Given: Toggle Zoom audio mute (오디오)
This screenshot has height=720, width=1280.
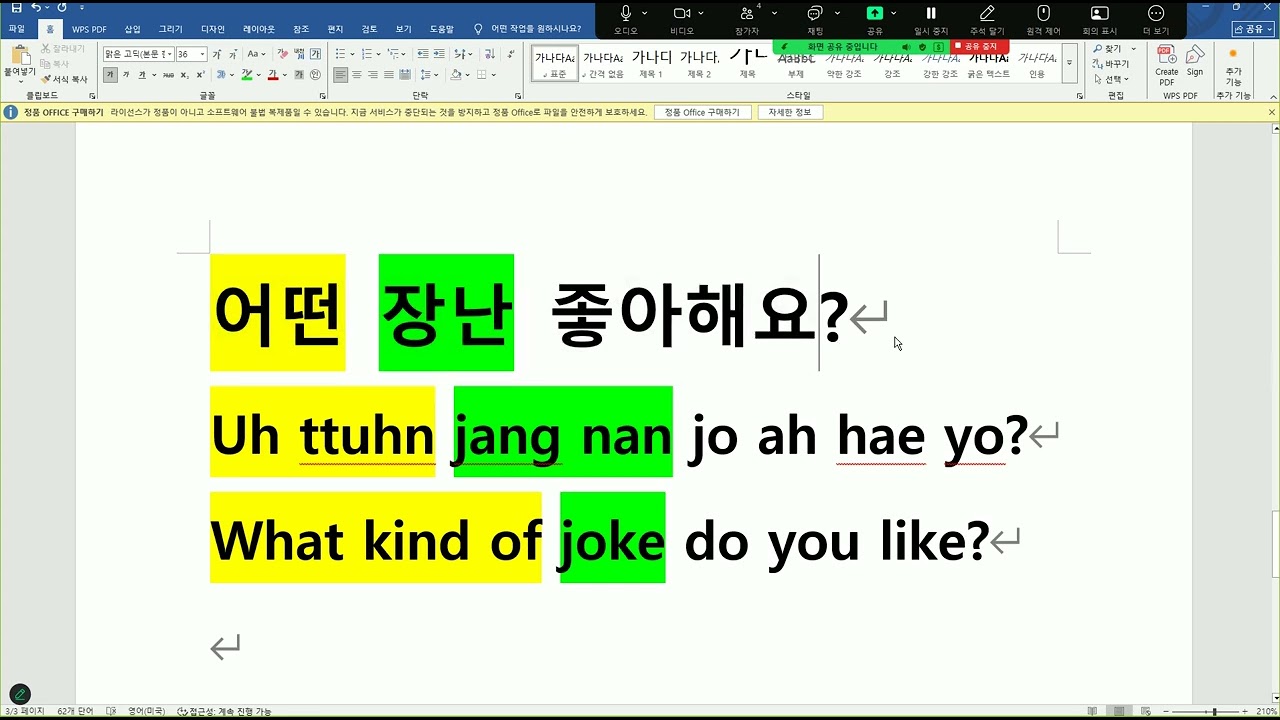Looking at the screenshot, I should click(x=626, y=19).
